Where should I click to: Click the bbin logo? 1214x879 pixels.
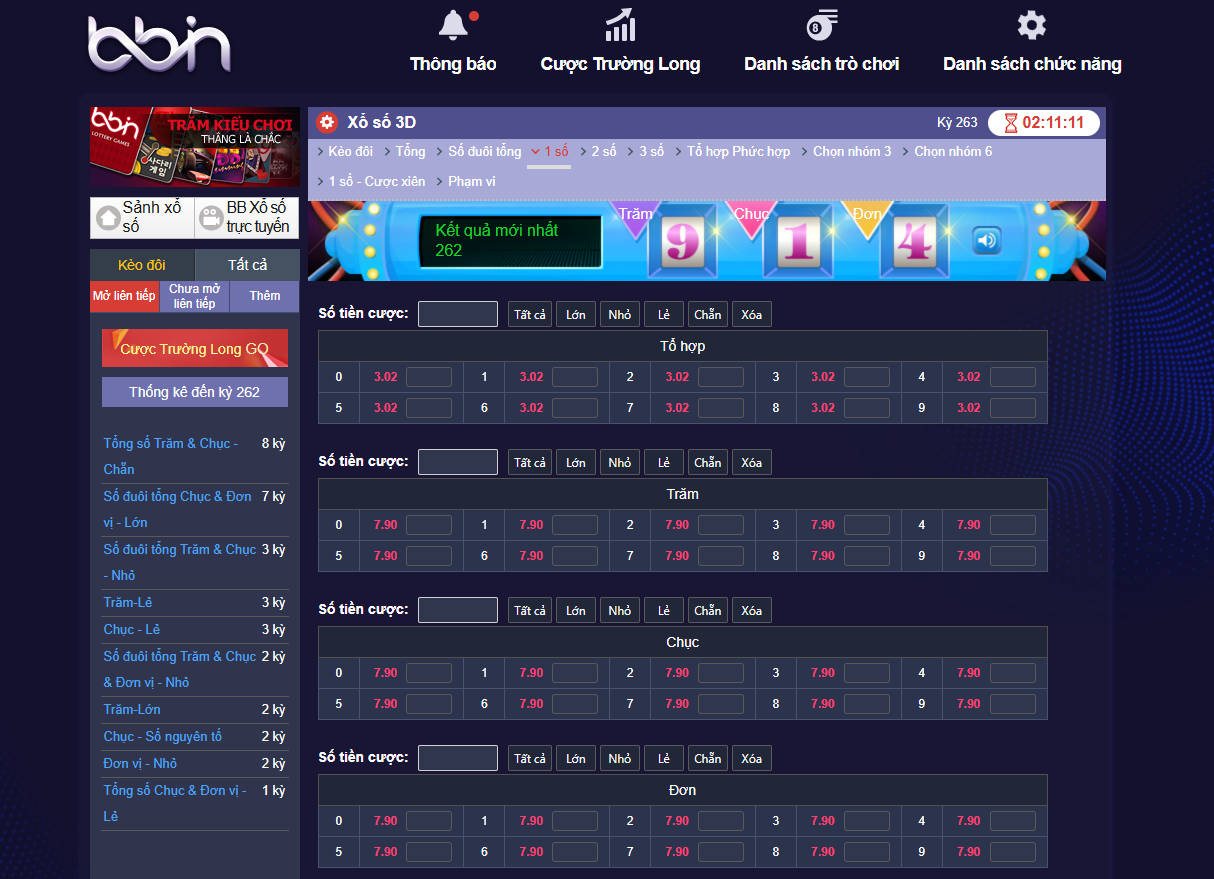pyautogui.click(x=159, y=45)
